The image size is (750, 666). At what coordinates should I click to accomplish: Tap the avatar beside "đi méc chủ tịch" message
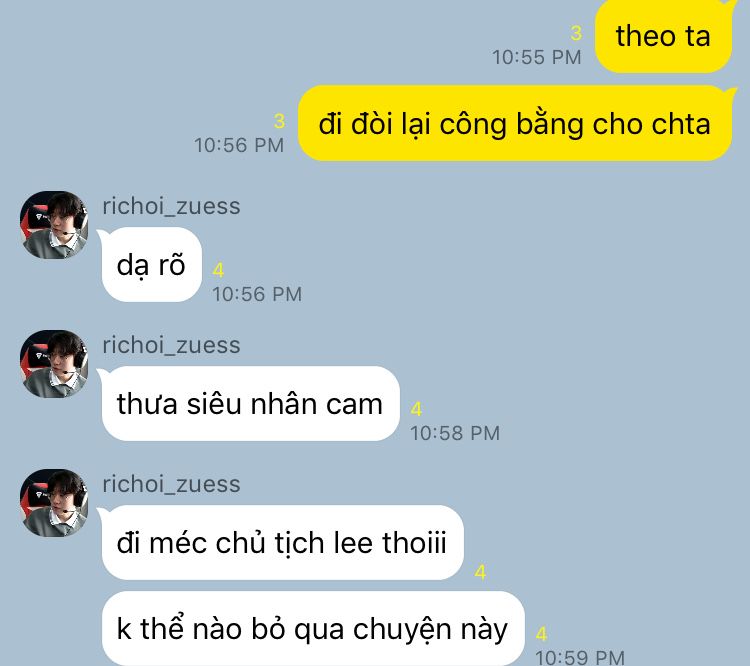[x=54, y=503]
